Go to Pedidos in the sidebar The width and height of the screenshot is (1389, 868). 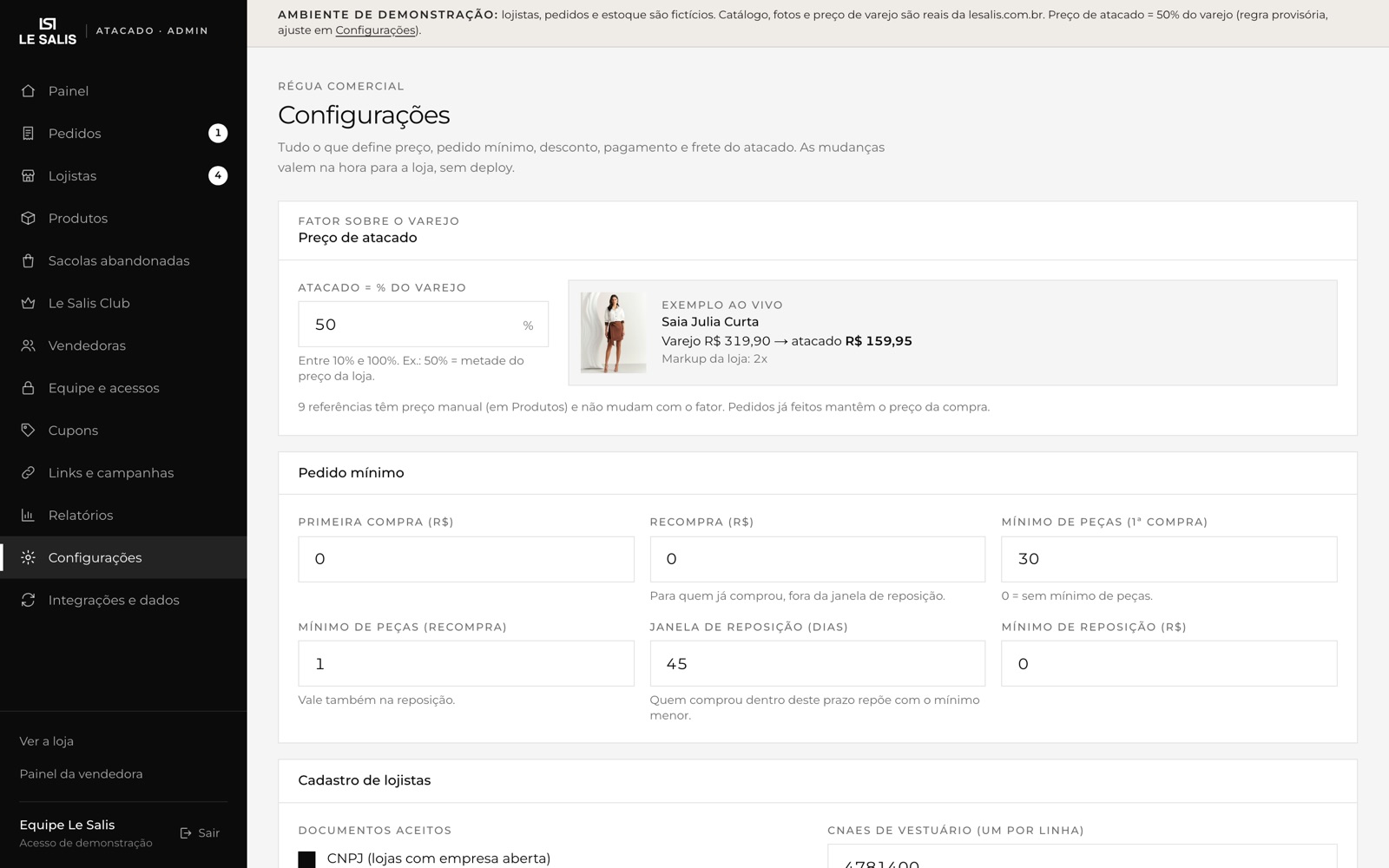[123, 134]
